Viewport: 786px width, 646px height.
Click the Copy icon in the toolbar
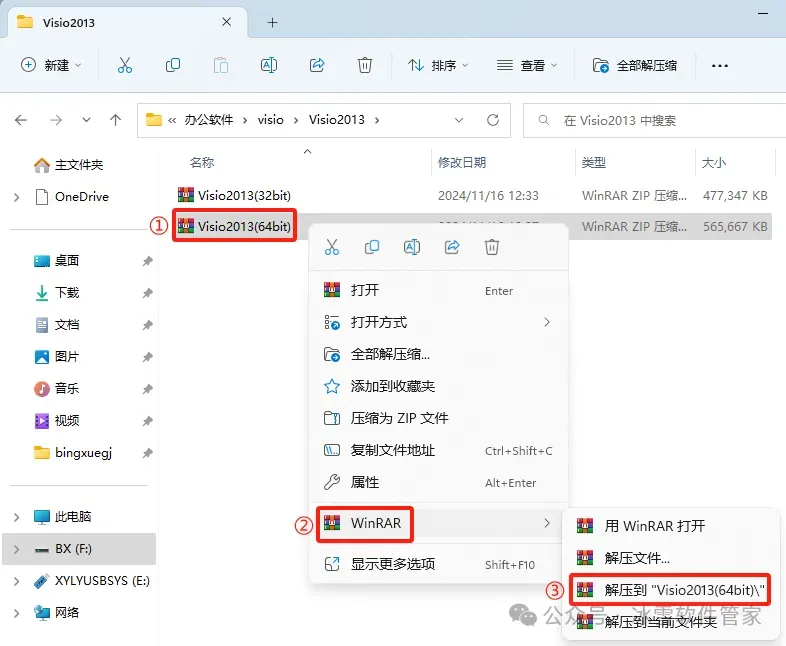172,65
